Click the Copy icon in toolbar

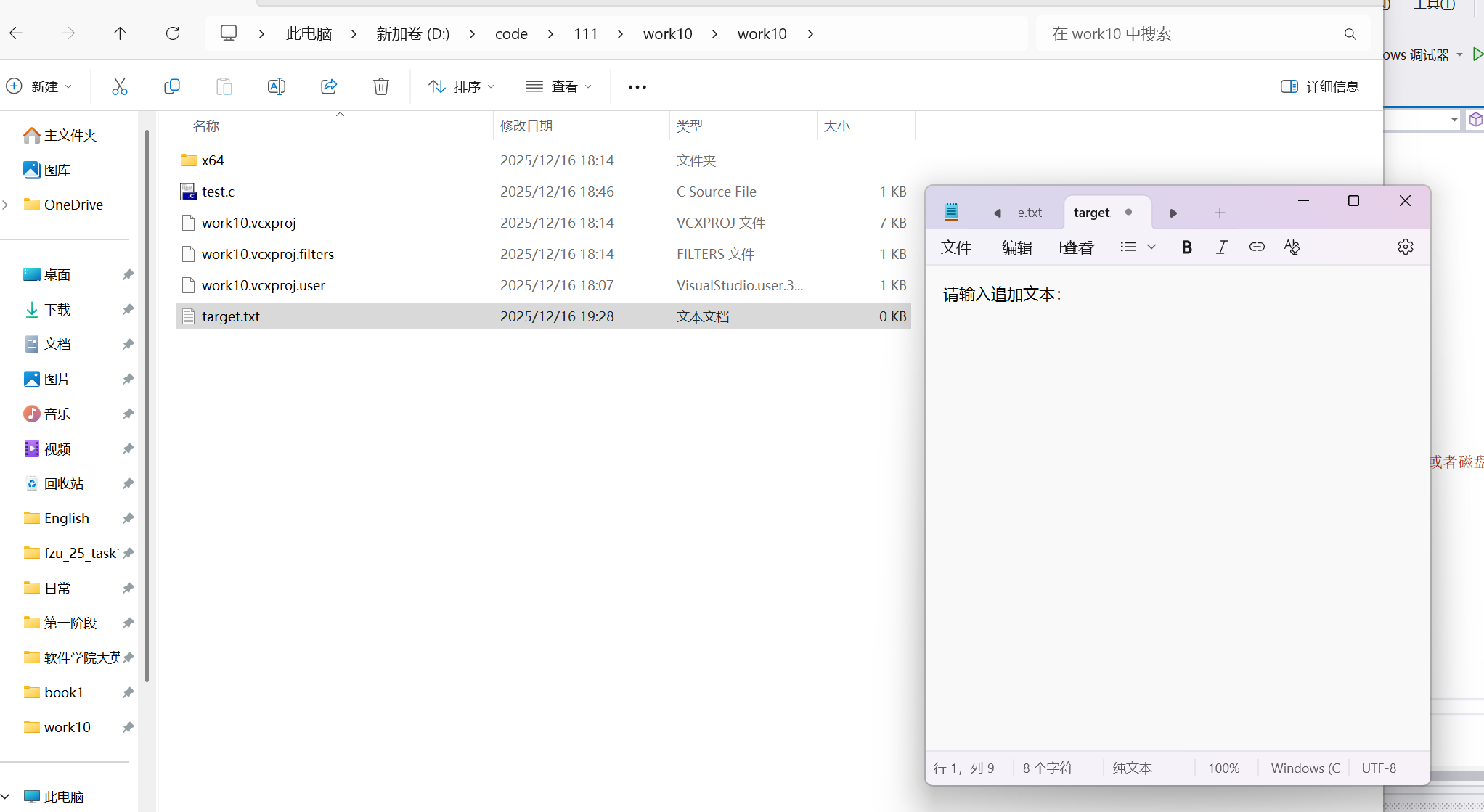(x=172, y=86)
